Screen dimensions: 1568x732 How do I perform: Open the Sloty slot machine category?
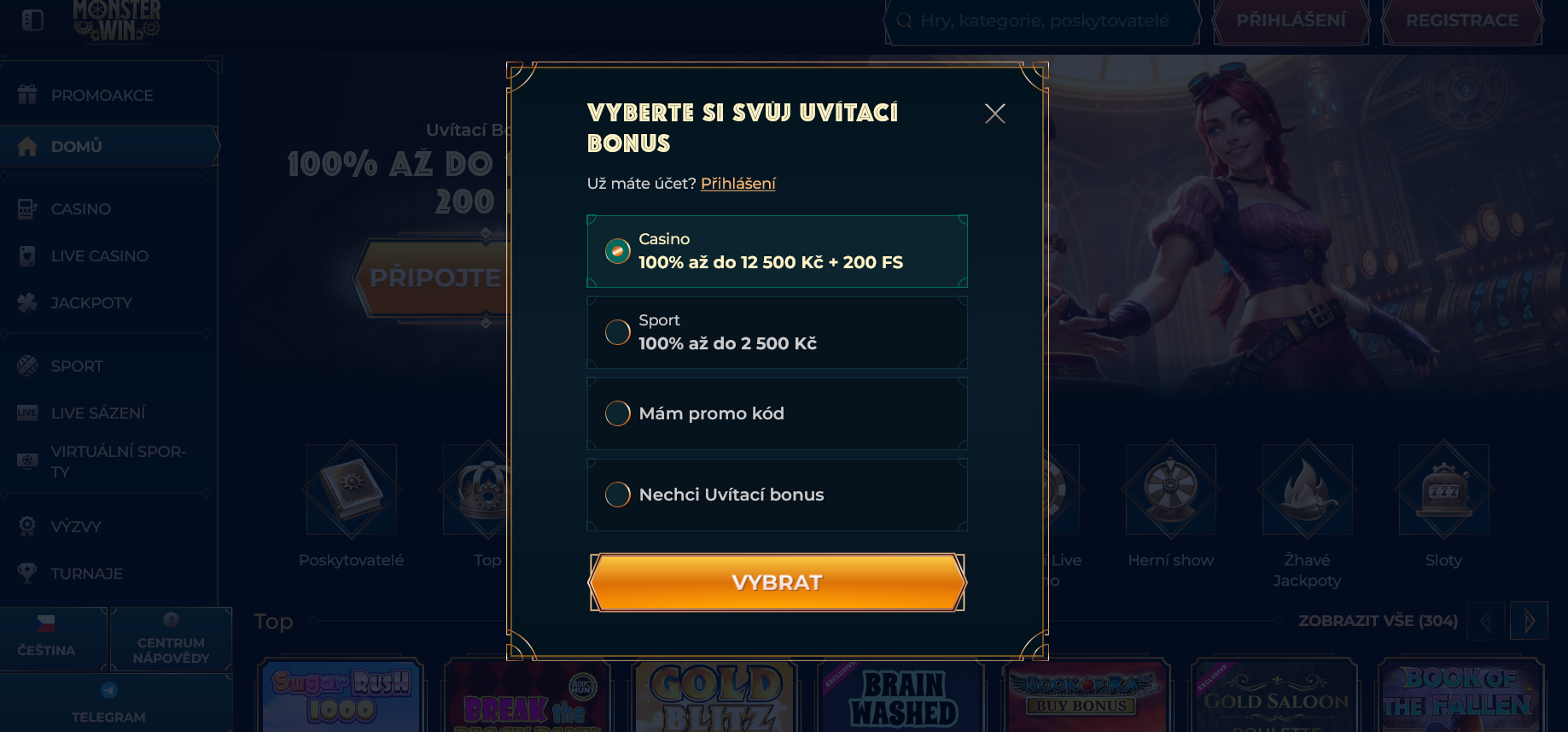tap(1443, 489)
